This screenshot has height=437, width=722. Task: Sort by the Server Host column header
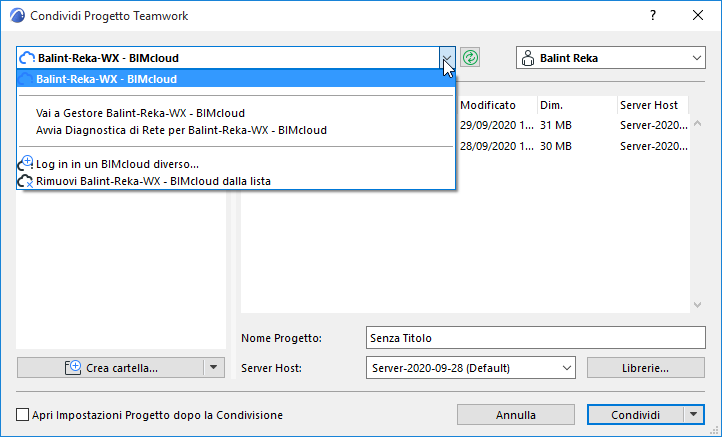(653, 105)
